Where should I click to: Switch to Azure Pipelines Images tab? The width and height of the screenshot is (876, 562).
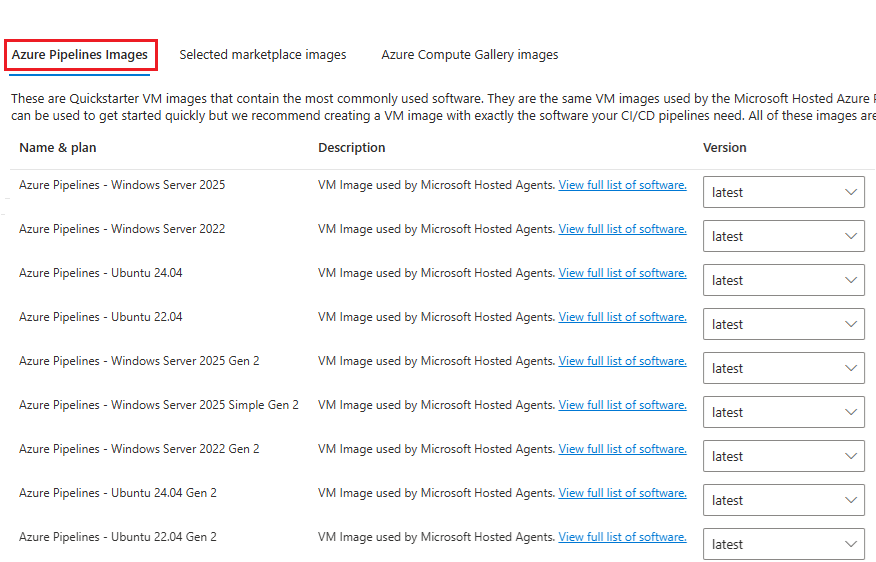click(x=80, y=55)
